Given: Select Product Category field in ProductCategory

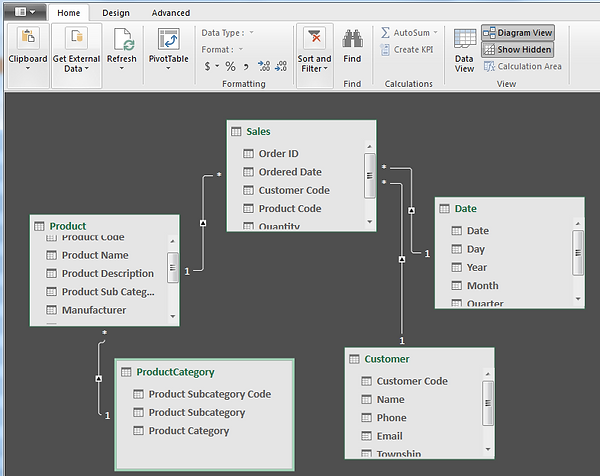Looking at the screenshot, I should pyautogui.click(x=189, y=431).
